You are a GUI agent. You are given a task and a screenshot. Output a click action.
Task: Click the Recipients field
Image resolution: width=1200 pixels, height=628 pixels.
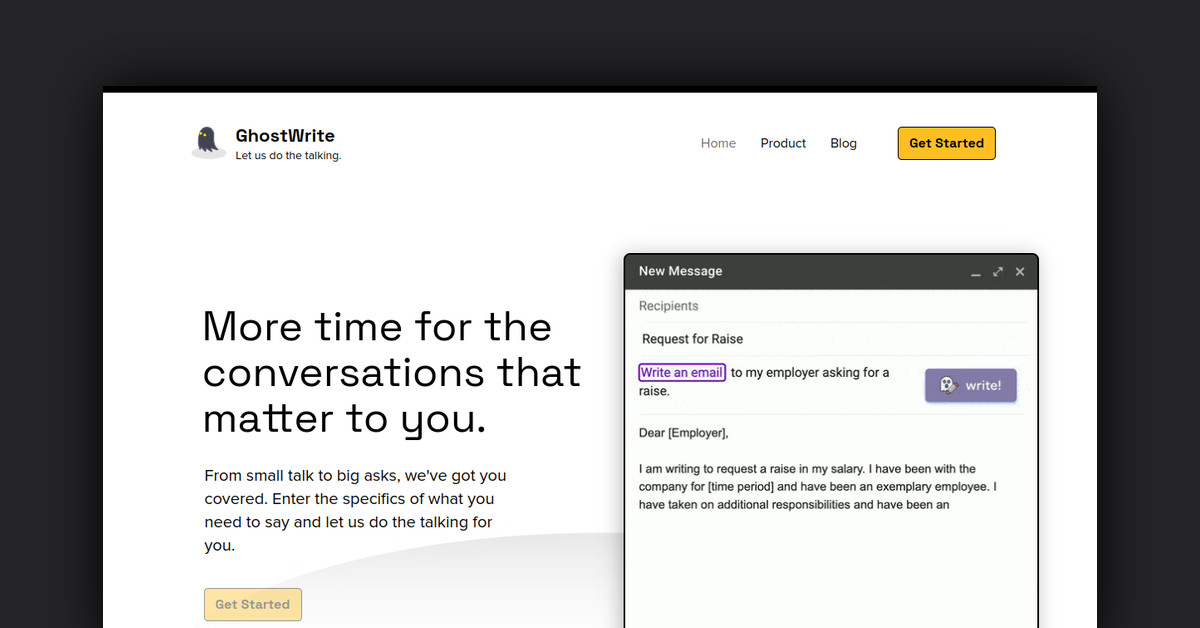point(669,306)
